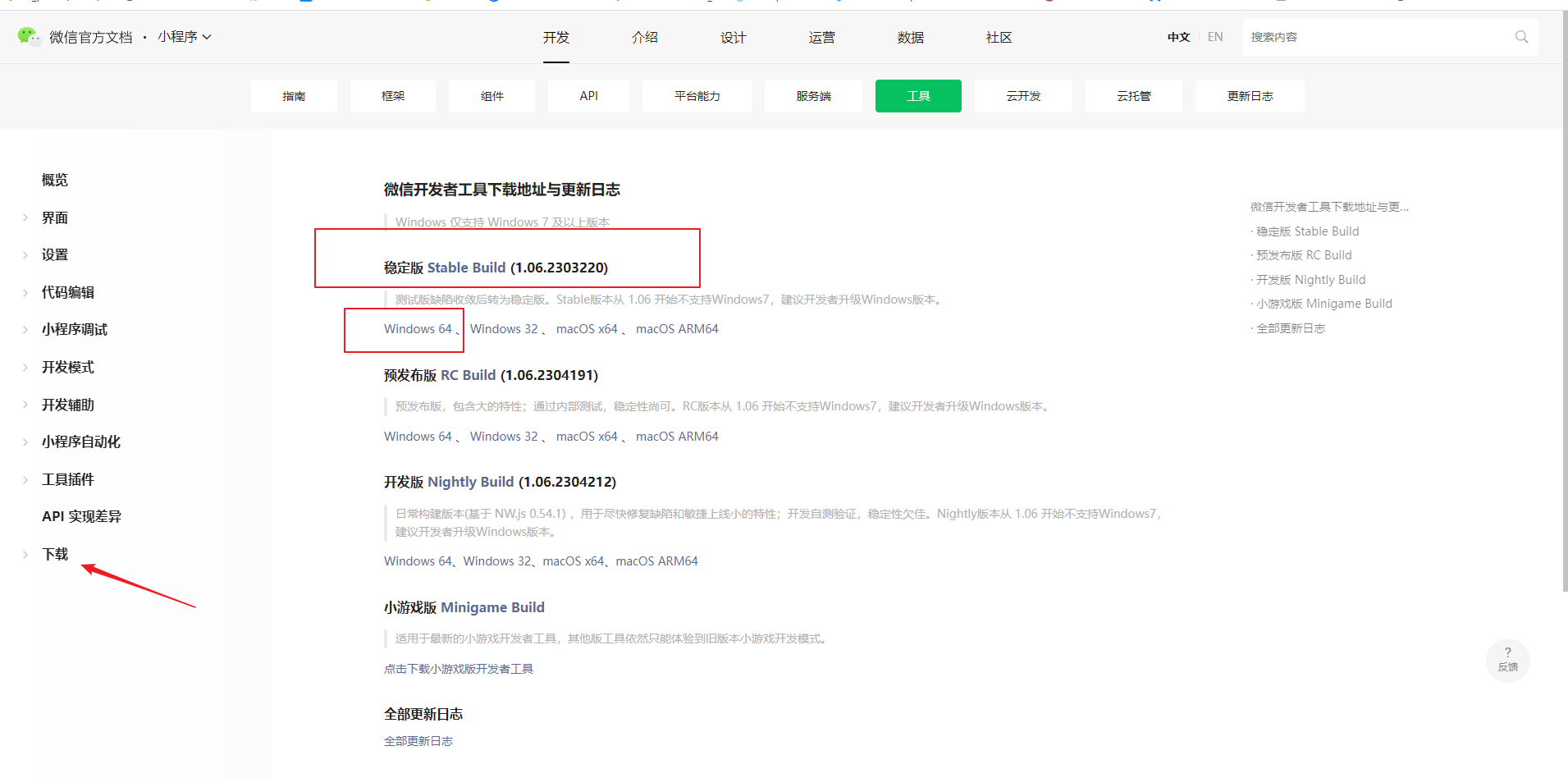The width and height of the screenshot is (1568, 778).
Task: Open 下载 in the sidebar
Action: click(x=55, y=555)
